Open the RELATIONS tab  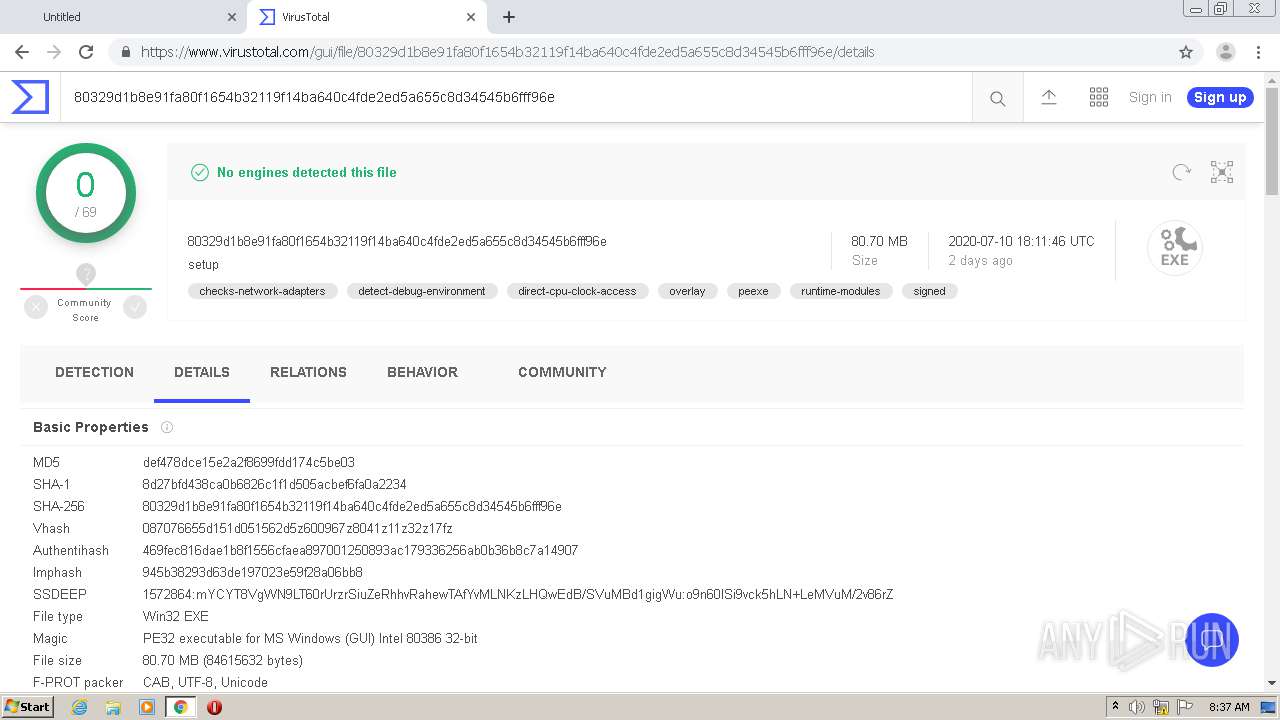pos(308,372)
